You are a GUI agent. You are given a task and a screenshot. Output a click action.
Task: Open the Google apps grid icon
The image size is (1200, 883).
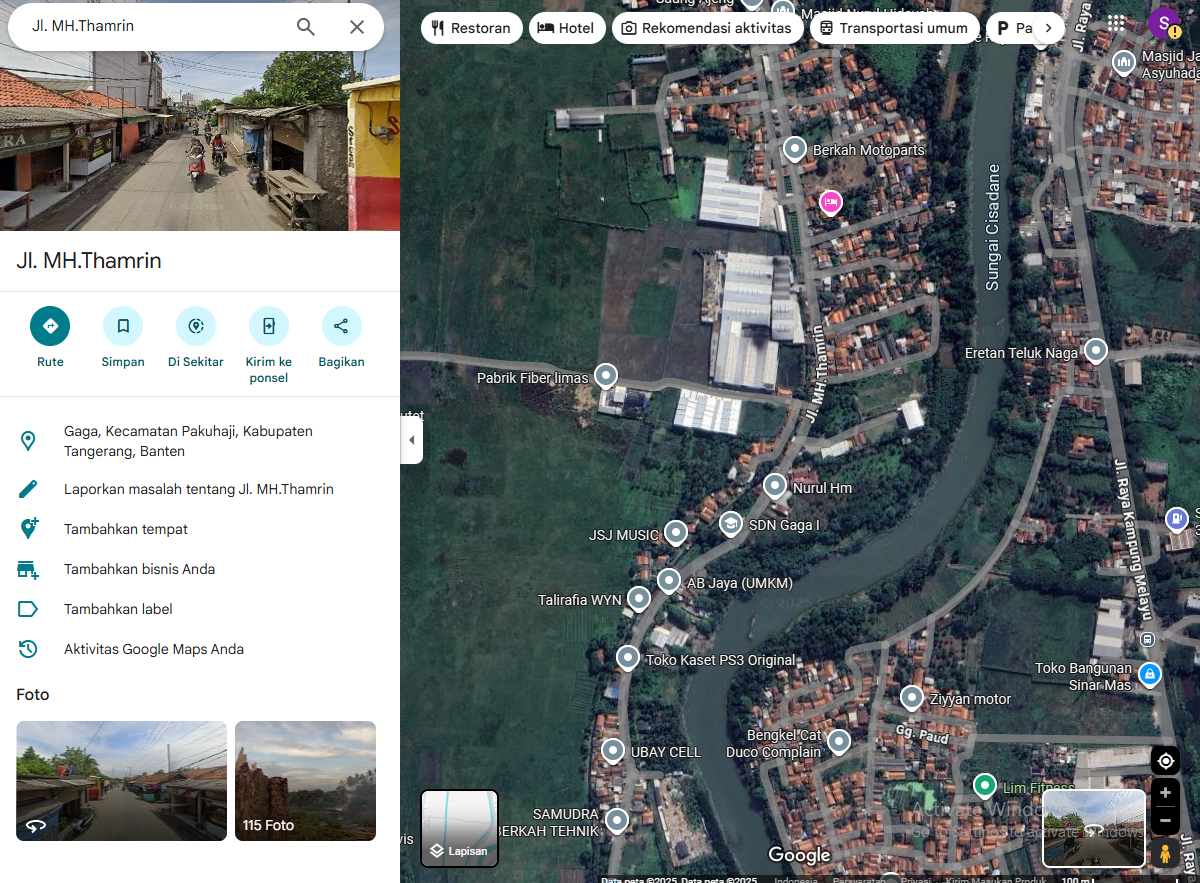point(1116,23)
